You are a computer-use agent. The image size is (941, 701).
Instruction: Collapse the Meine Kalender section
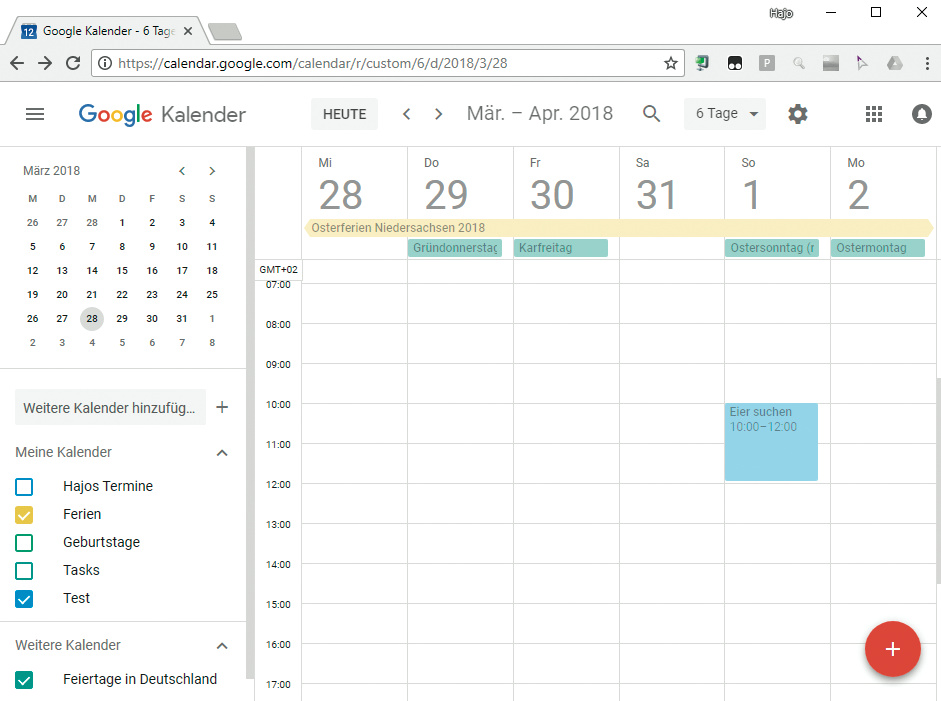pyautogui.click(x=222, y=453)
